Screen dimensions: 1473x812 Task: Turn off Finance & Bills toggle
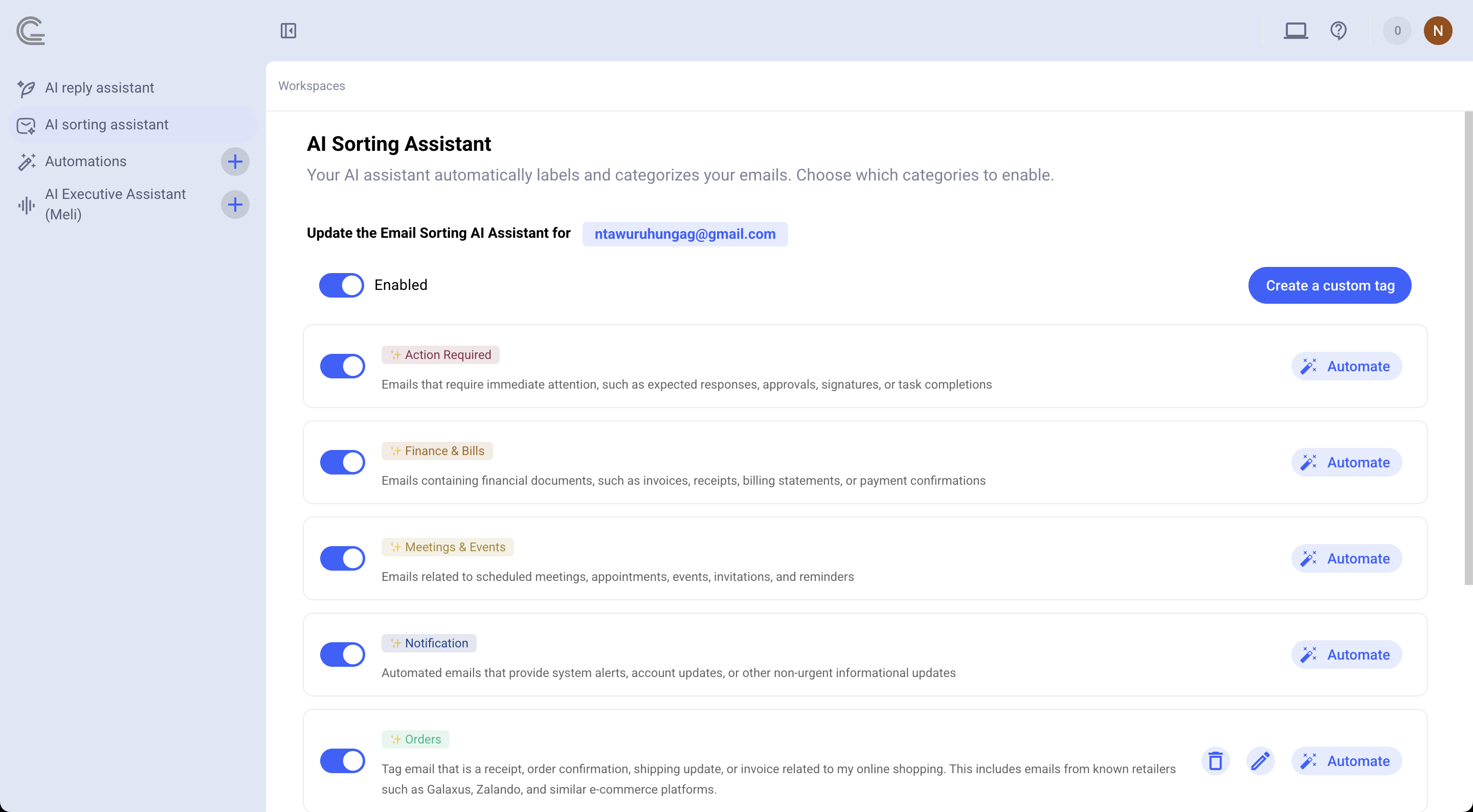point(343,463)
